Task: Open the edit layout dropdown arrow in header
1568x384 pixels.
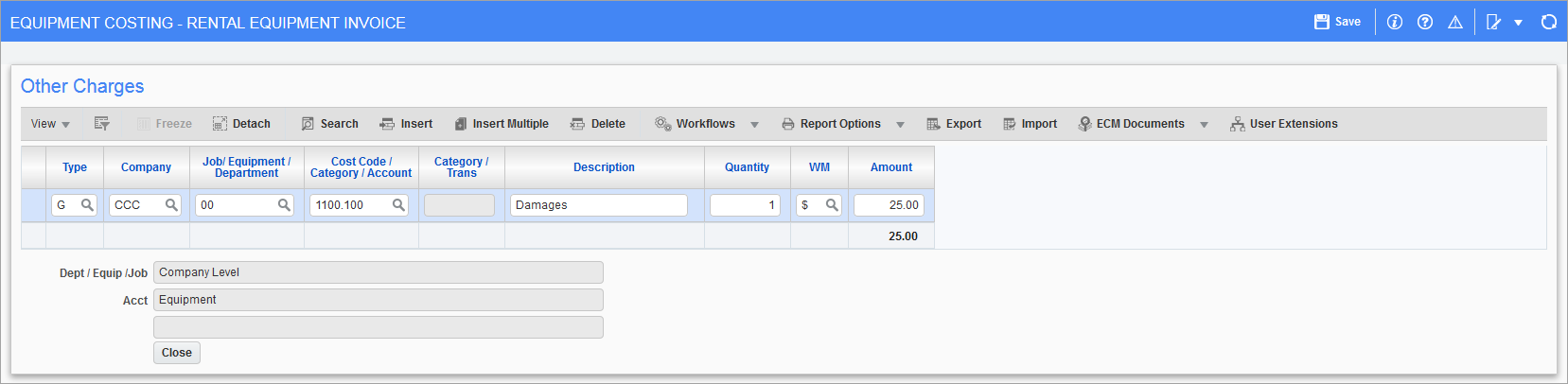Action: [x=1518, y=23]
